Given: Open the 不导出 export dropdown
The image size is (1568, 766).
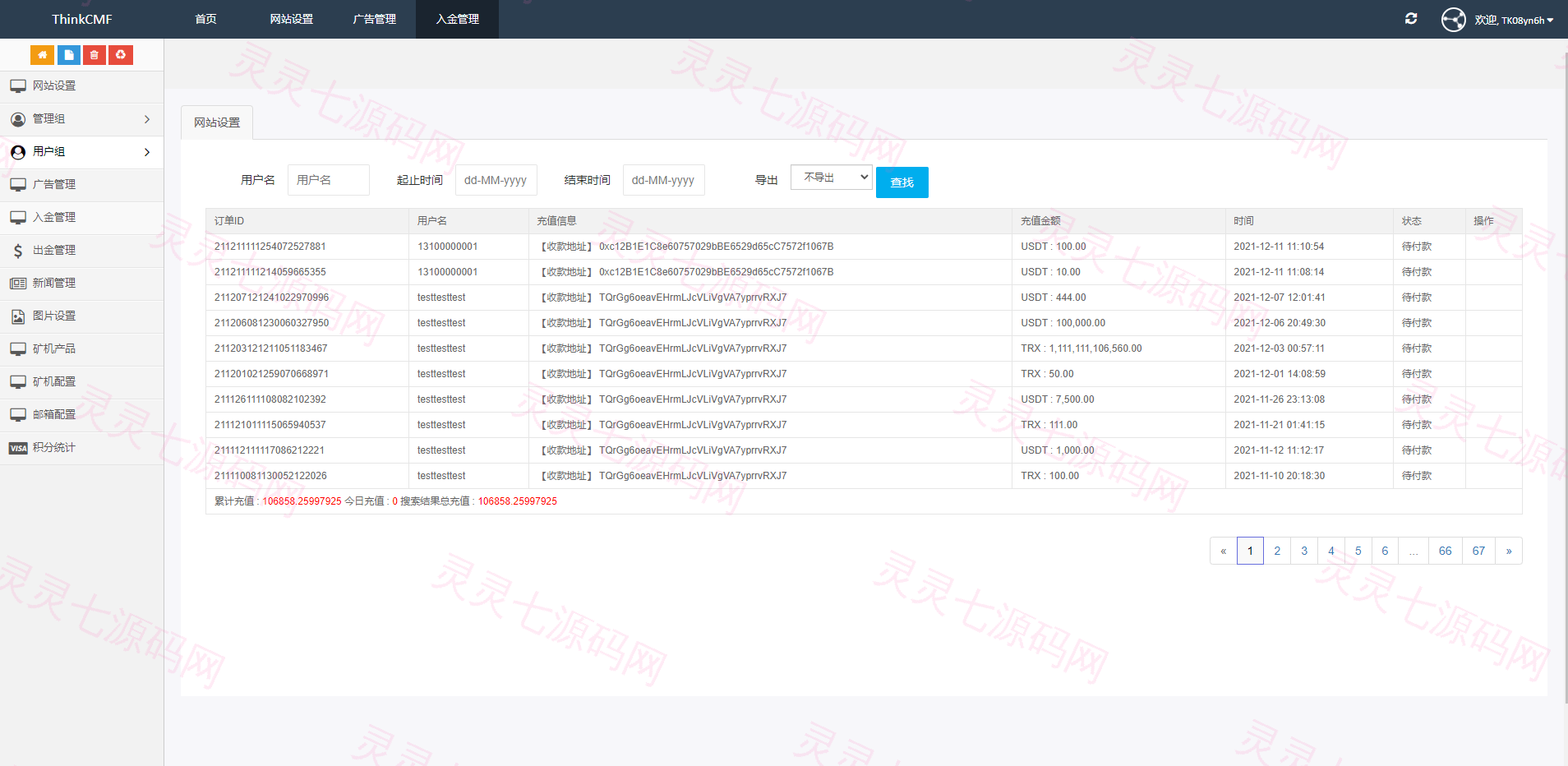Looking at the screenshot, I should click(831, 178).
